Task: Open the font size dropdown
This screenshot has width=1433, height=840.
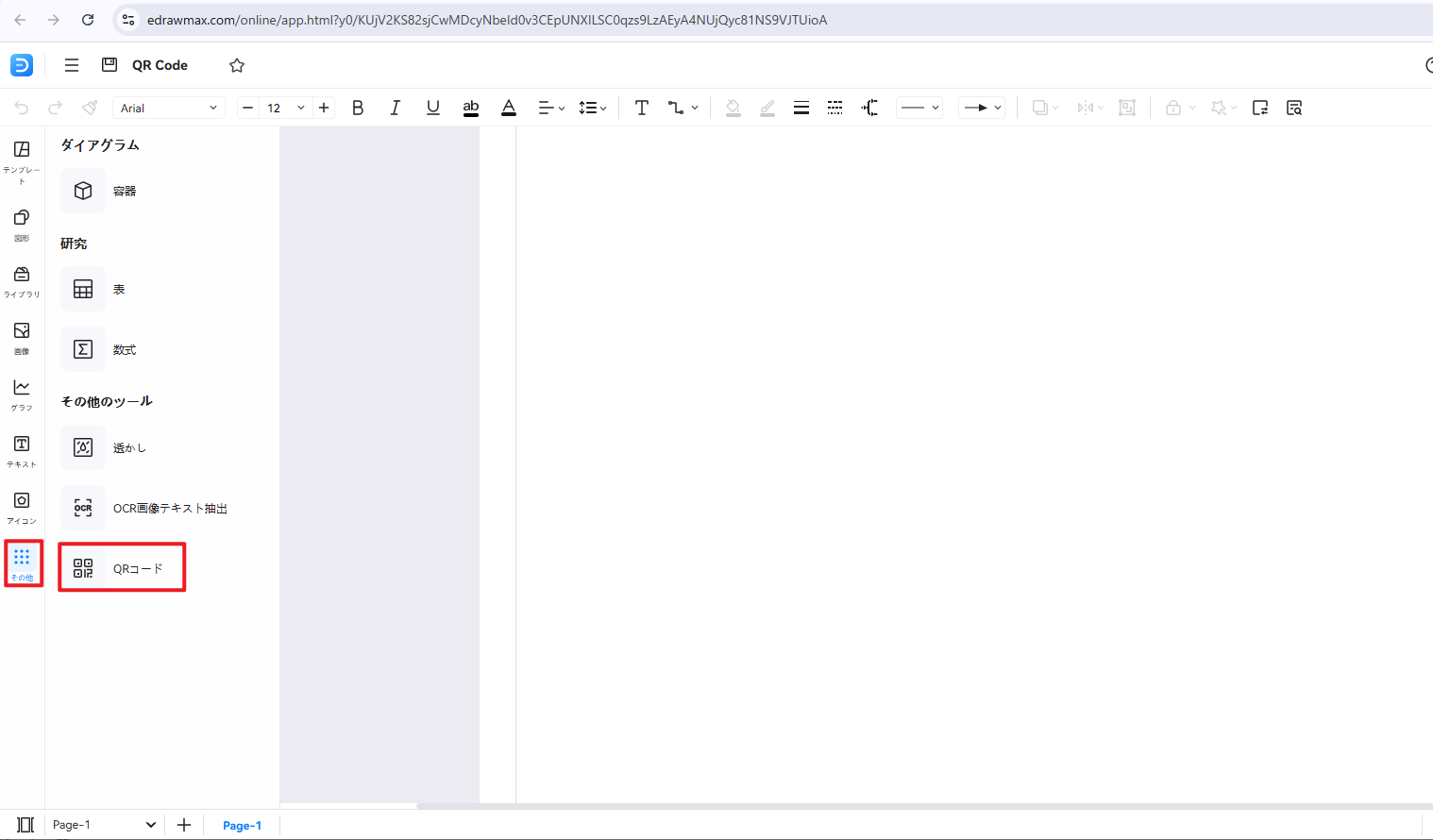Action: [x=301, y=108]
